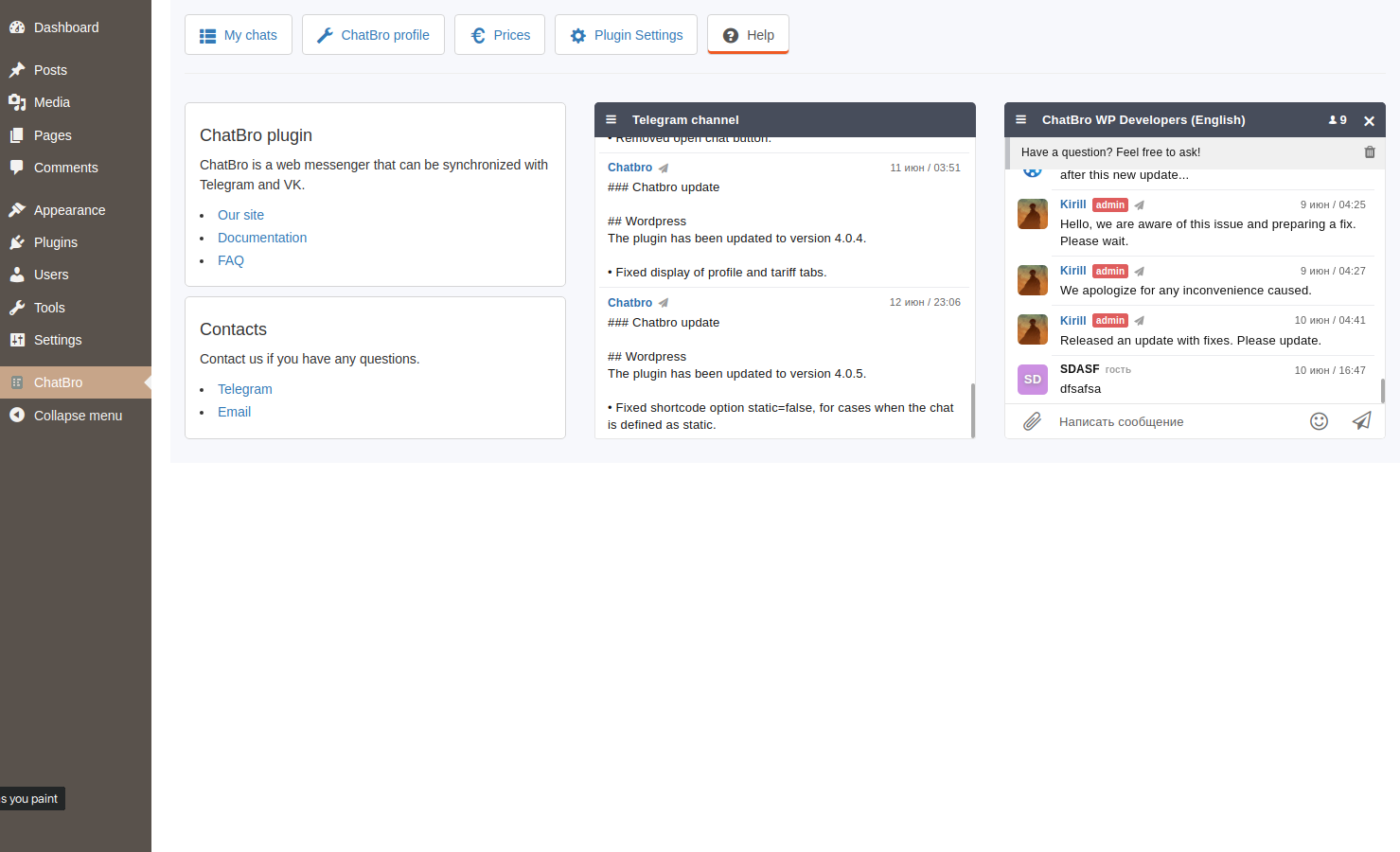Select the Pages icon in the sidebar
The height and width of the screenshot is (852, 1400).
click(x=16, y=135)
